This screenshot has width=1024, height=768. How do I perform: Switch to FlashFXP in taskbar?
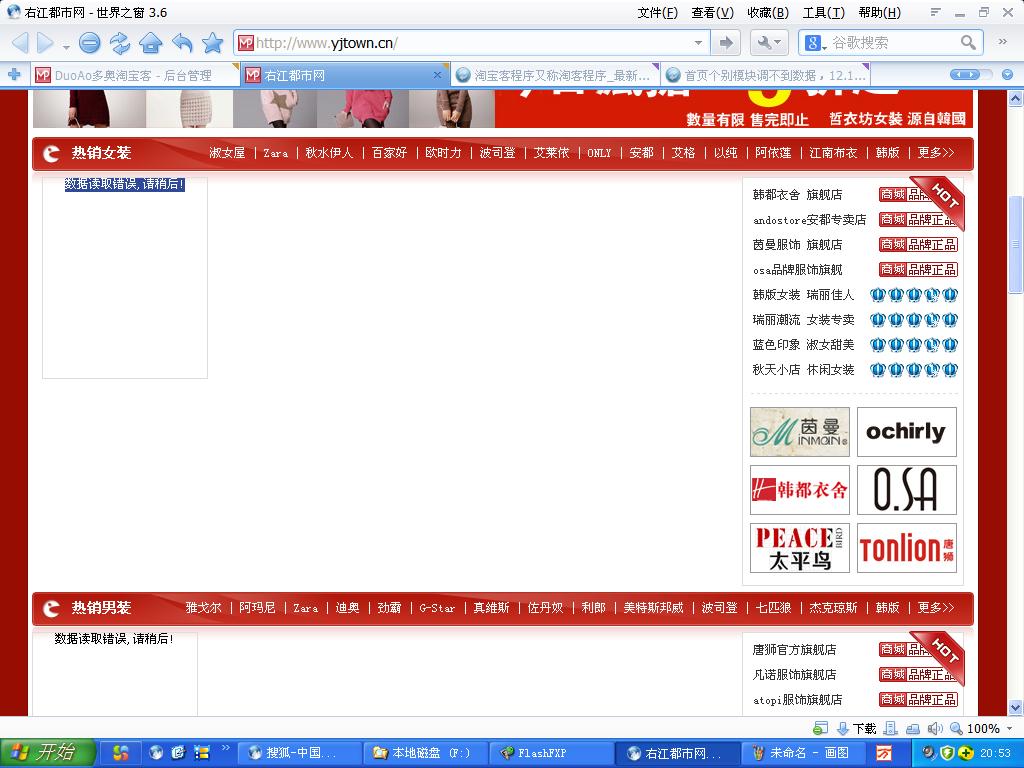point(552,753)
